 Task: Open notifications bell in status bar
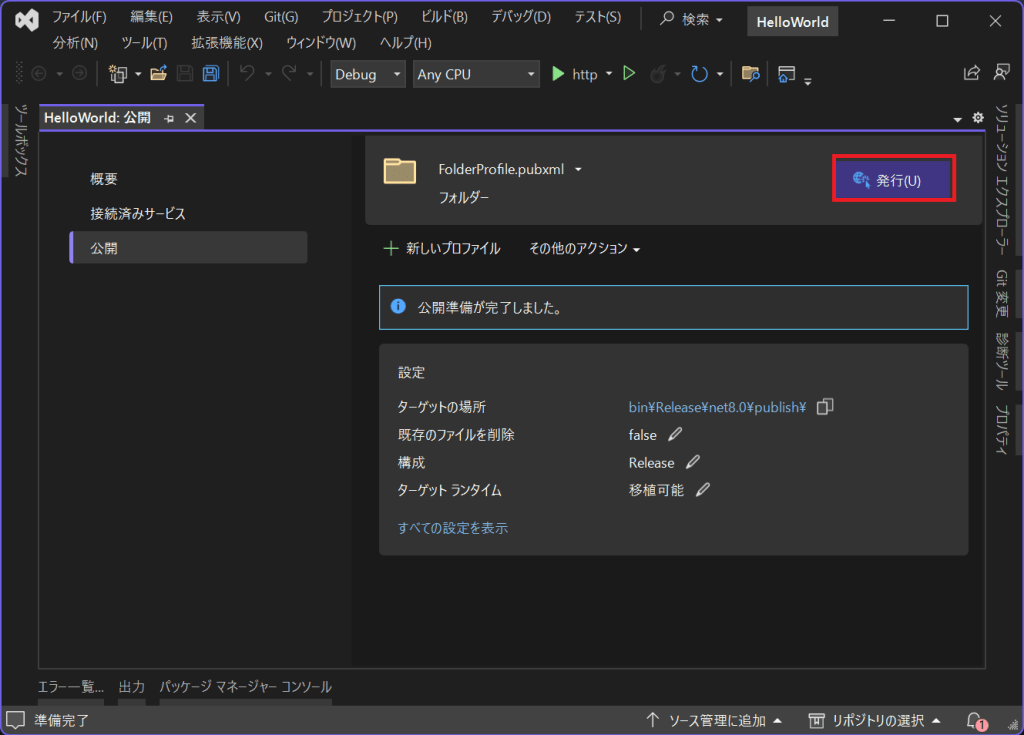[974, 720]
